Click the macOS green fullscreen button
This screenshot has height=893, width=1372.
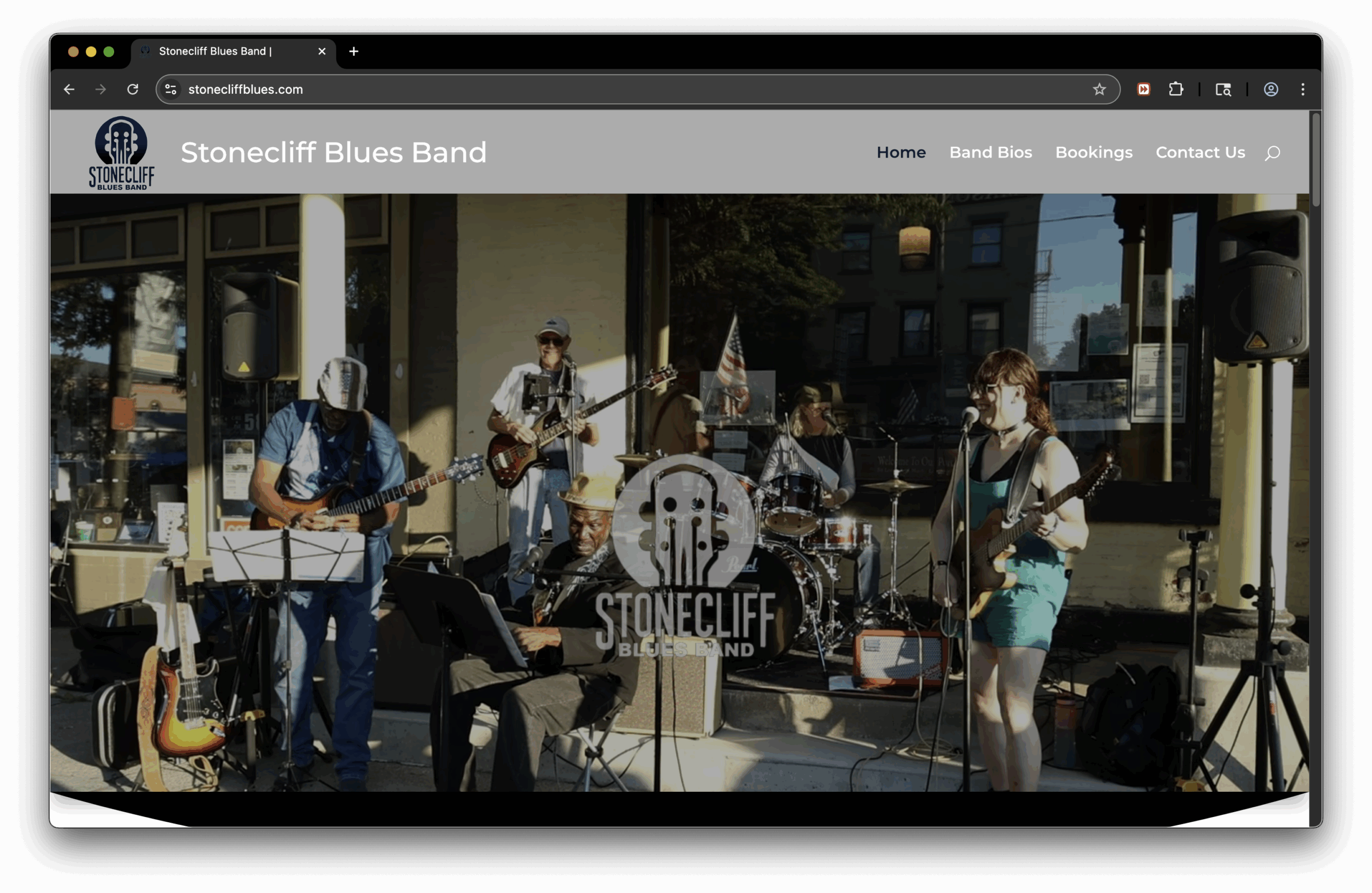pyautogui.click(x=109, y=52)
